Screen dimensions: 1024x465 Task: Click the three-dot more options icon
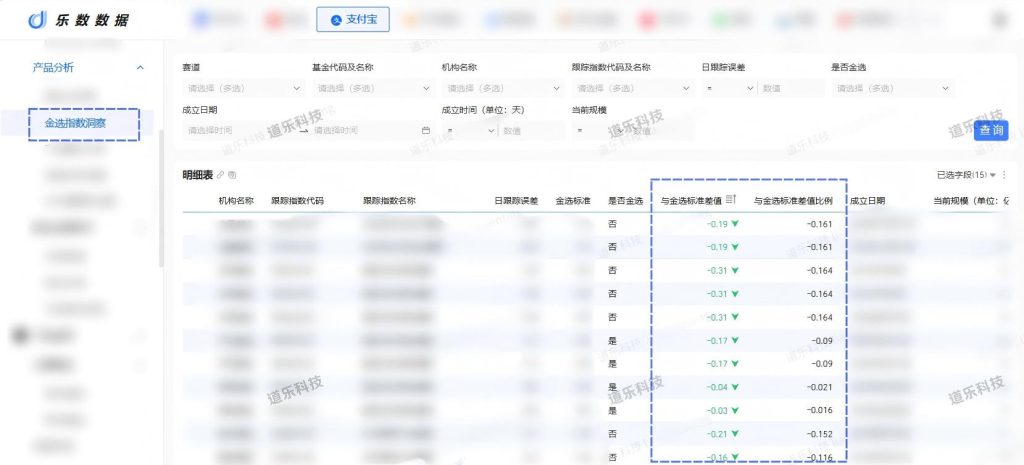click(x=1005, y=175)
